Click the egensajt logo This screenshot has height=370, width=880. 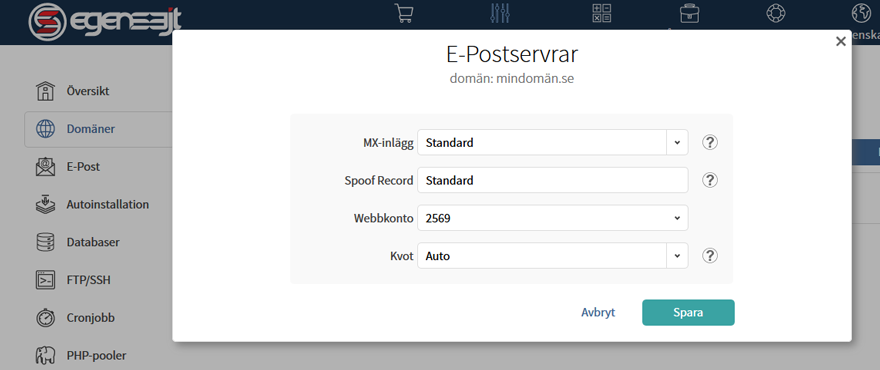coord(104,21)
